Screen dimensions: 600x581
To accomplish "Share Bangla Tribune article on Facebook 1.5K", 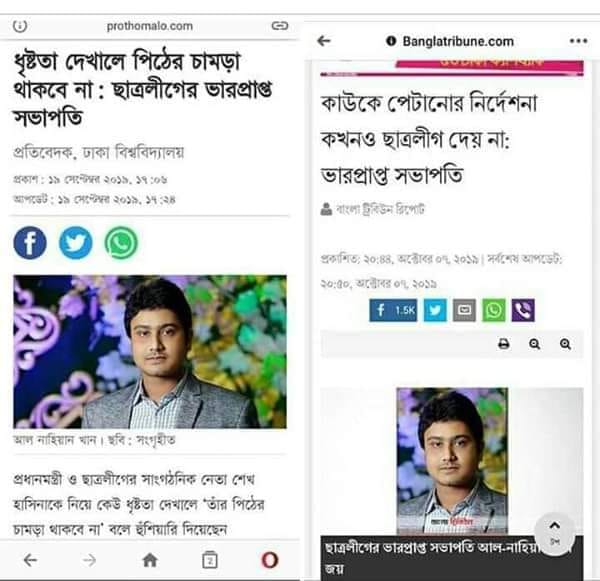I will 393,310.
